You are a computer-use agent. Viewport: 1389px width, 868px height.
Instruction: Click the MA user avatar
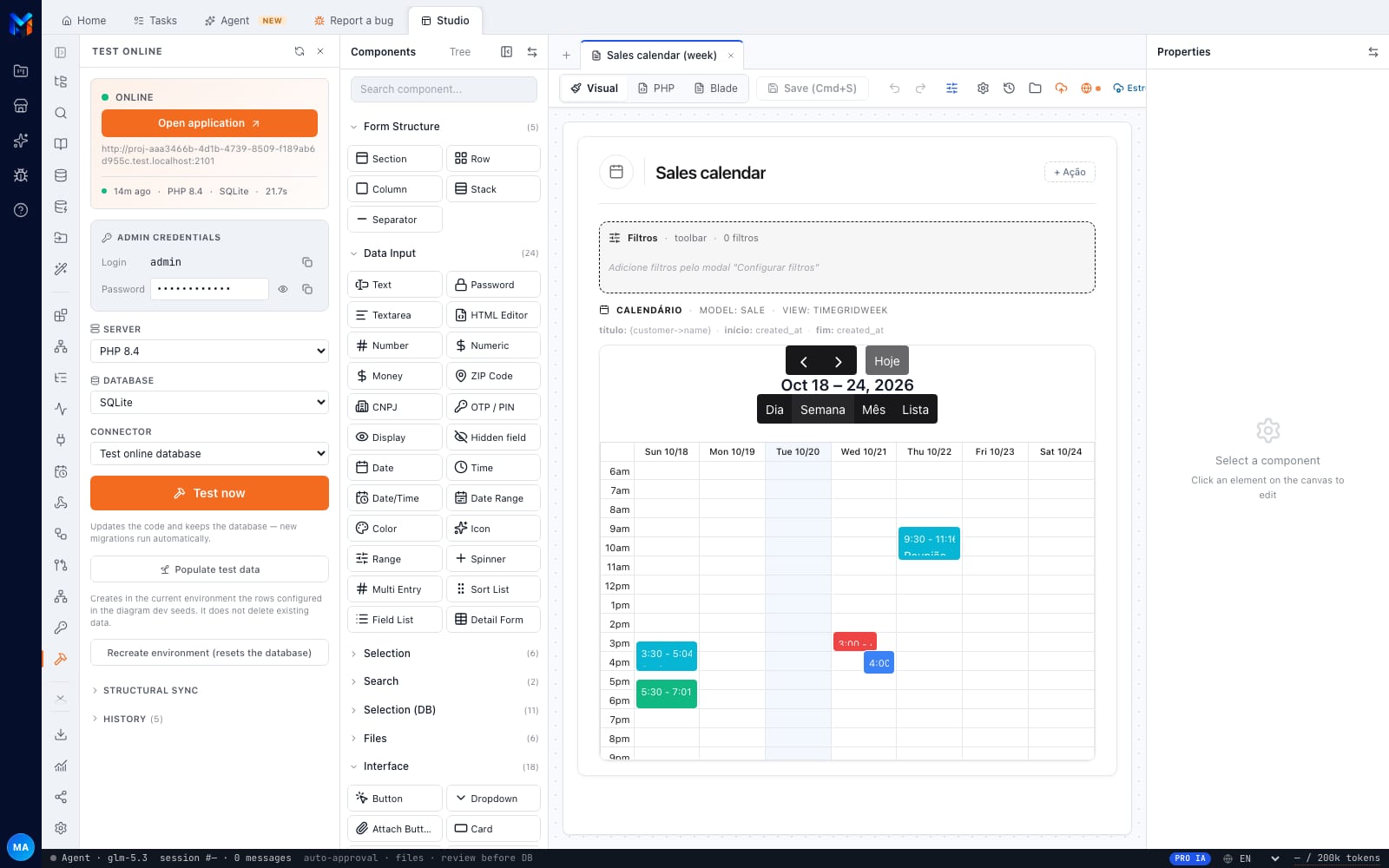click(x=21, y=847)
